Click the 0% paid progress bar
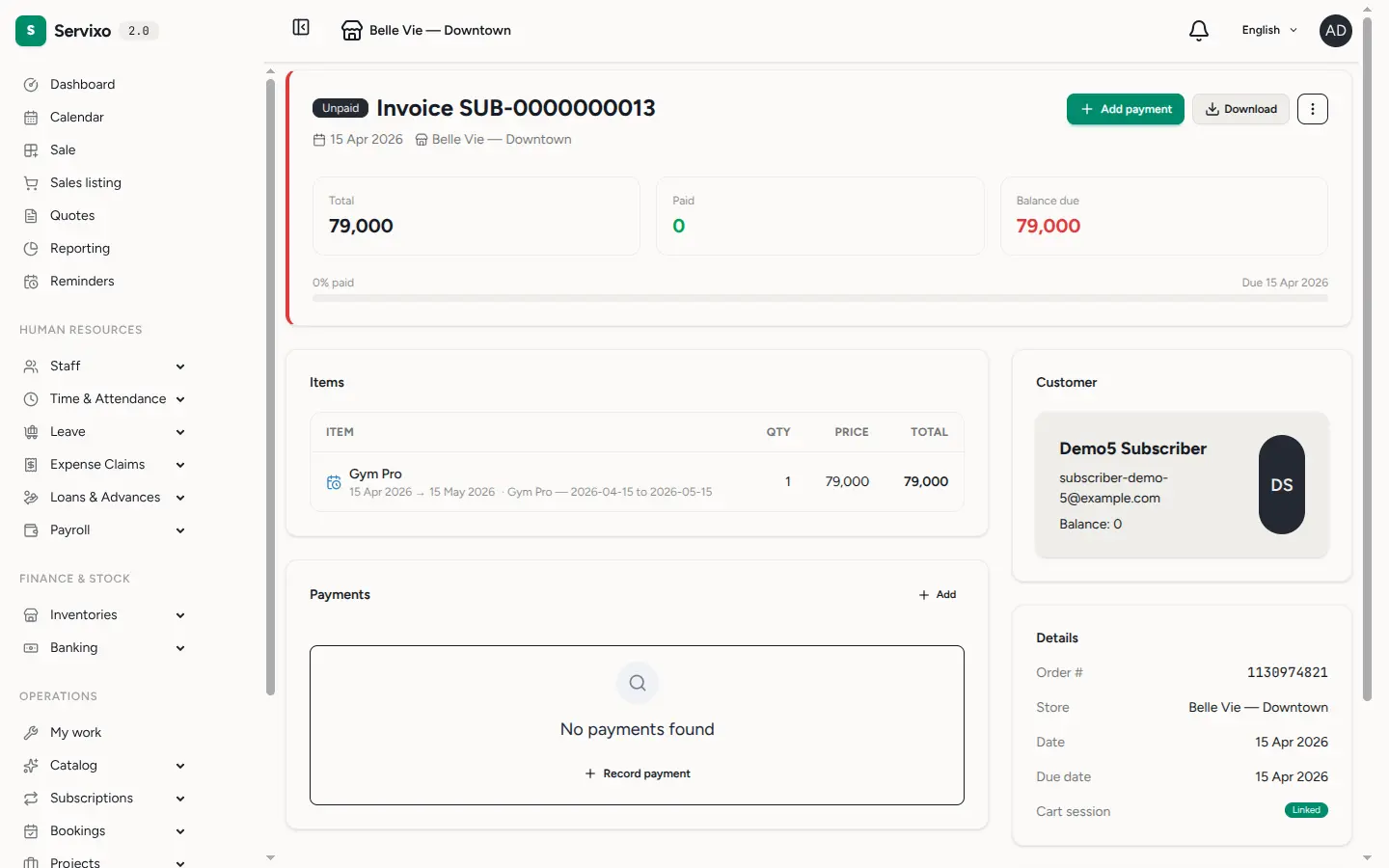This screenshot has height=868, width=1389. [x=820, y=298]
